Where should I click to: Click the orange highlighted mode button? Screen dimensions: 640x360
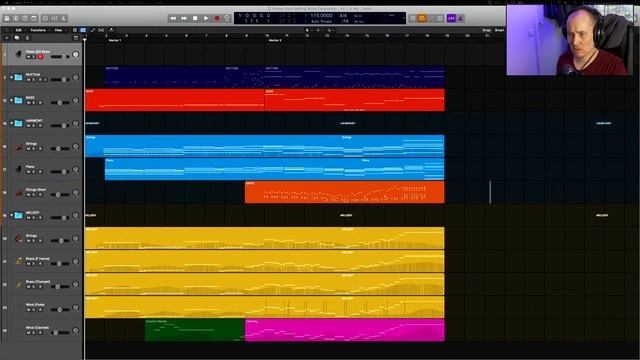[x=422, y=18]
